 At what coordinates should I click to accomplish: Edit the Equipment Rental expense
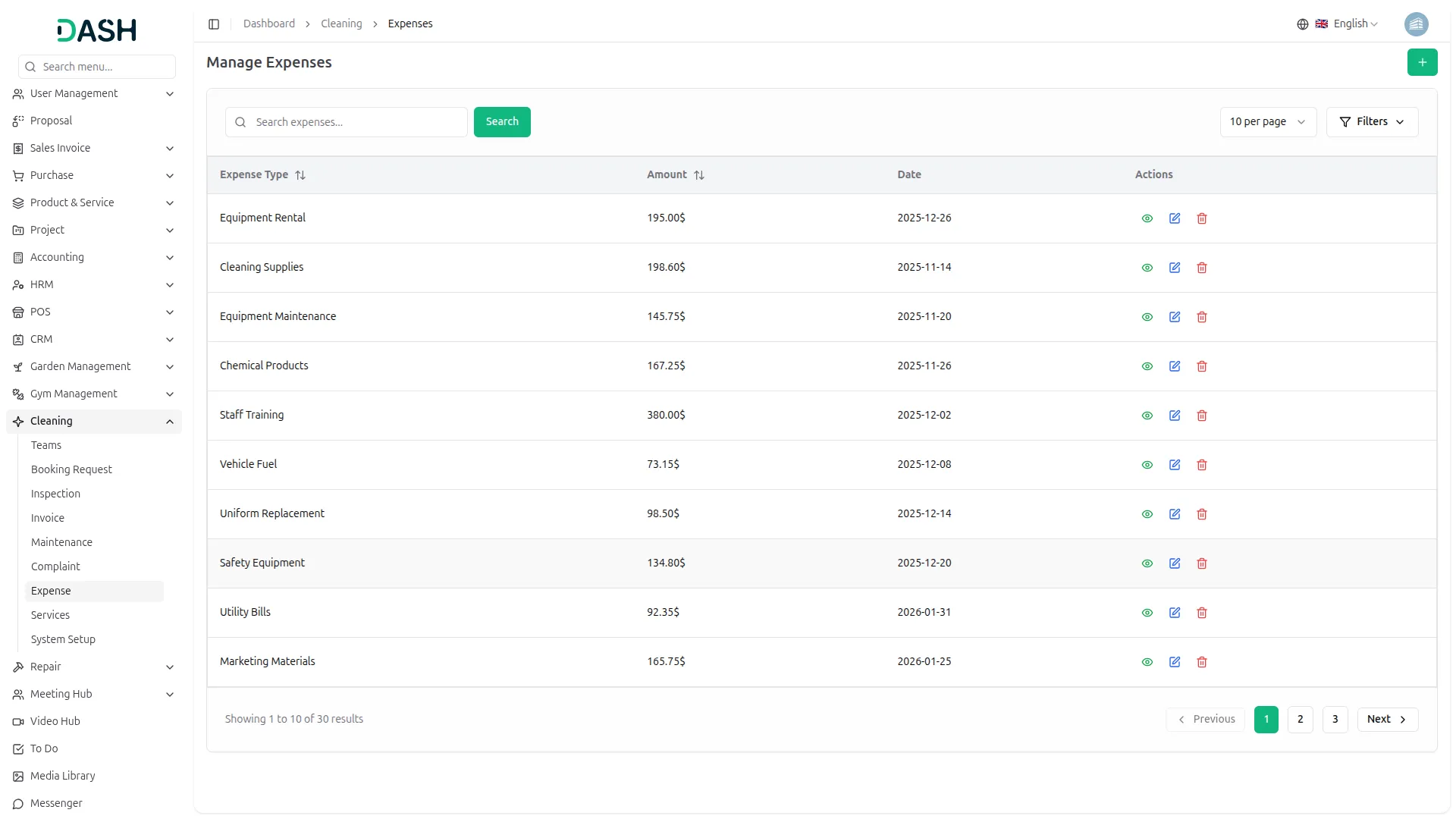point(1174,218)
